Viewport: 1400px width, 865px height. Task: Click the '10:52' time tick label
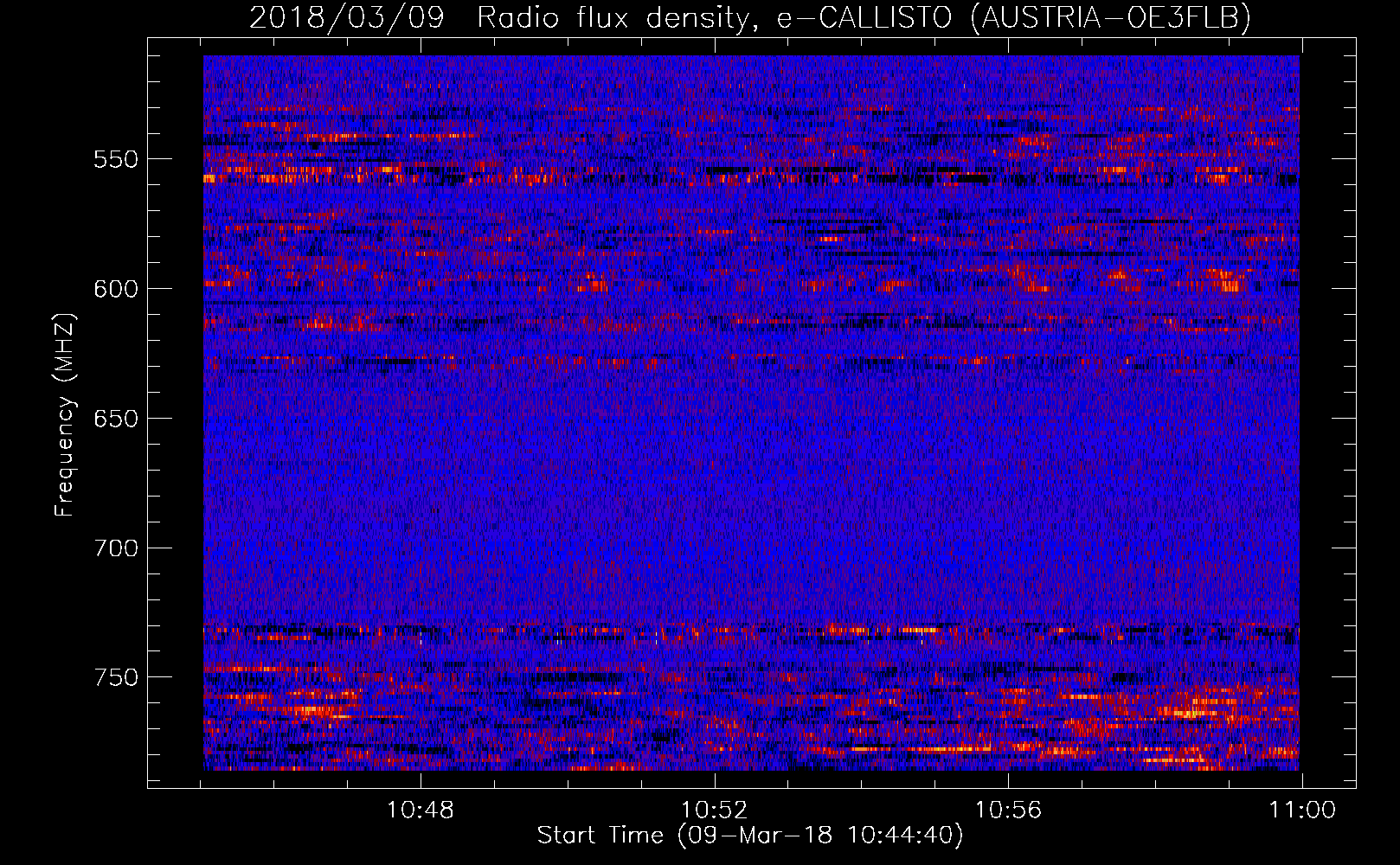click(x=714, y=811)
